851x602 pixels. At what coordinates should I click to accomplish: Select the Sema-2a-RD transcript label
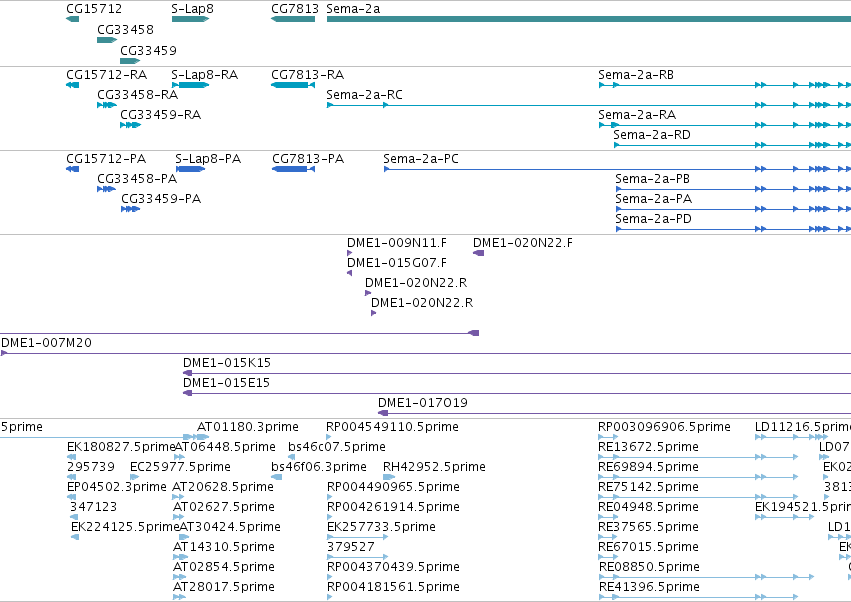pos(652,135)
